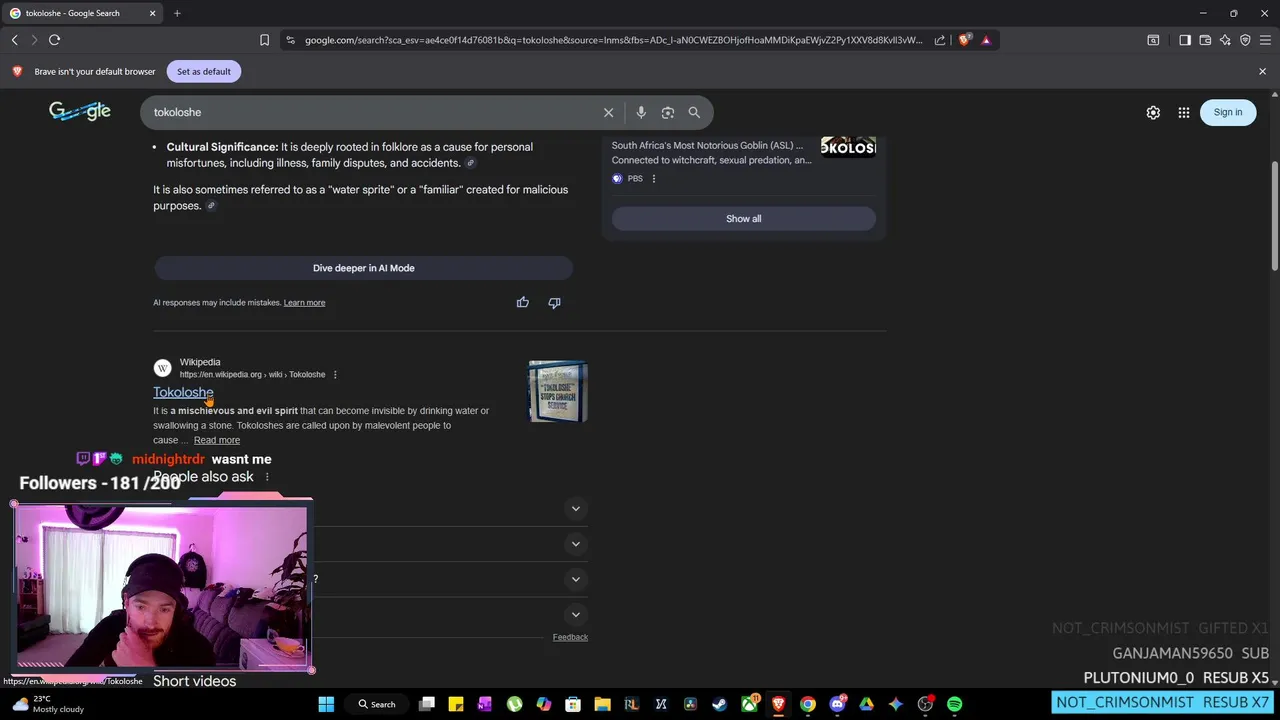
Task: Click Read more on Wikipedia snippet
Action: [217, 440]
